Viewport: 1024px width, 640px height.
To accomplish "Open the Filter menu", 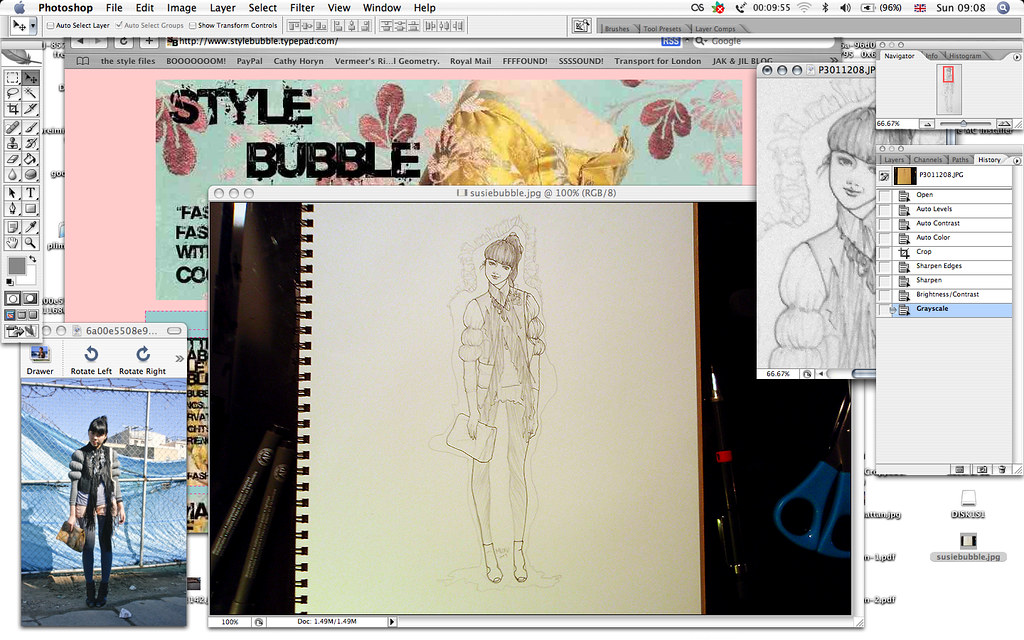I will (x=302, y=8).
